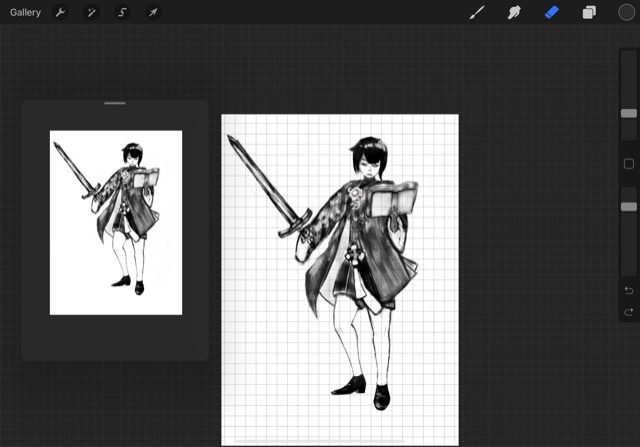Redo the stroke using sidebar arrow

628,312
